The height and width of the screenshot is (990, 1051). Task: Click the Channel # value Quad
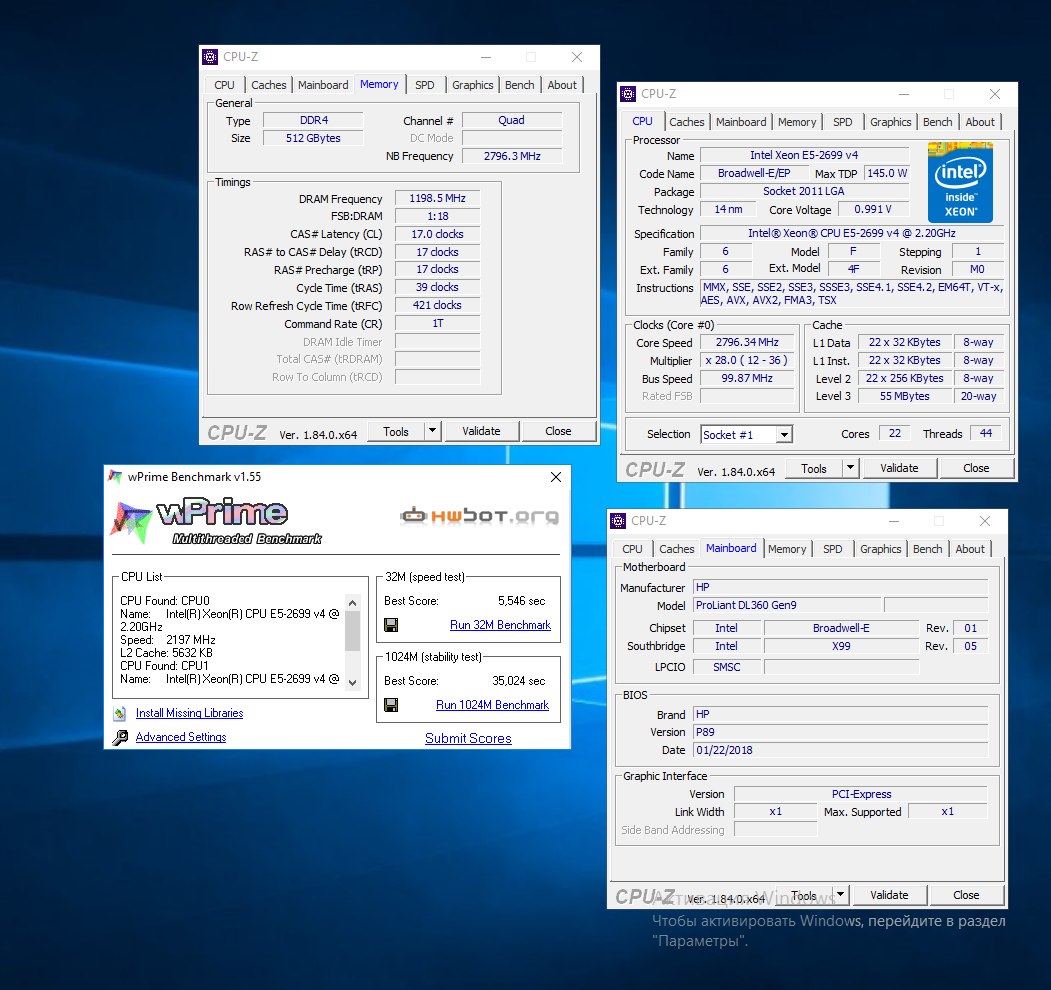coord(511,121)
